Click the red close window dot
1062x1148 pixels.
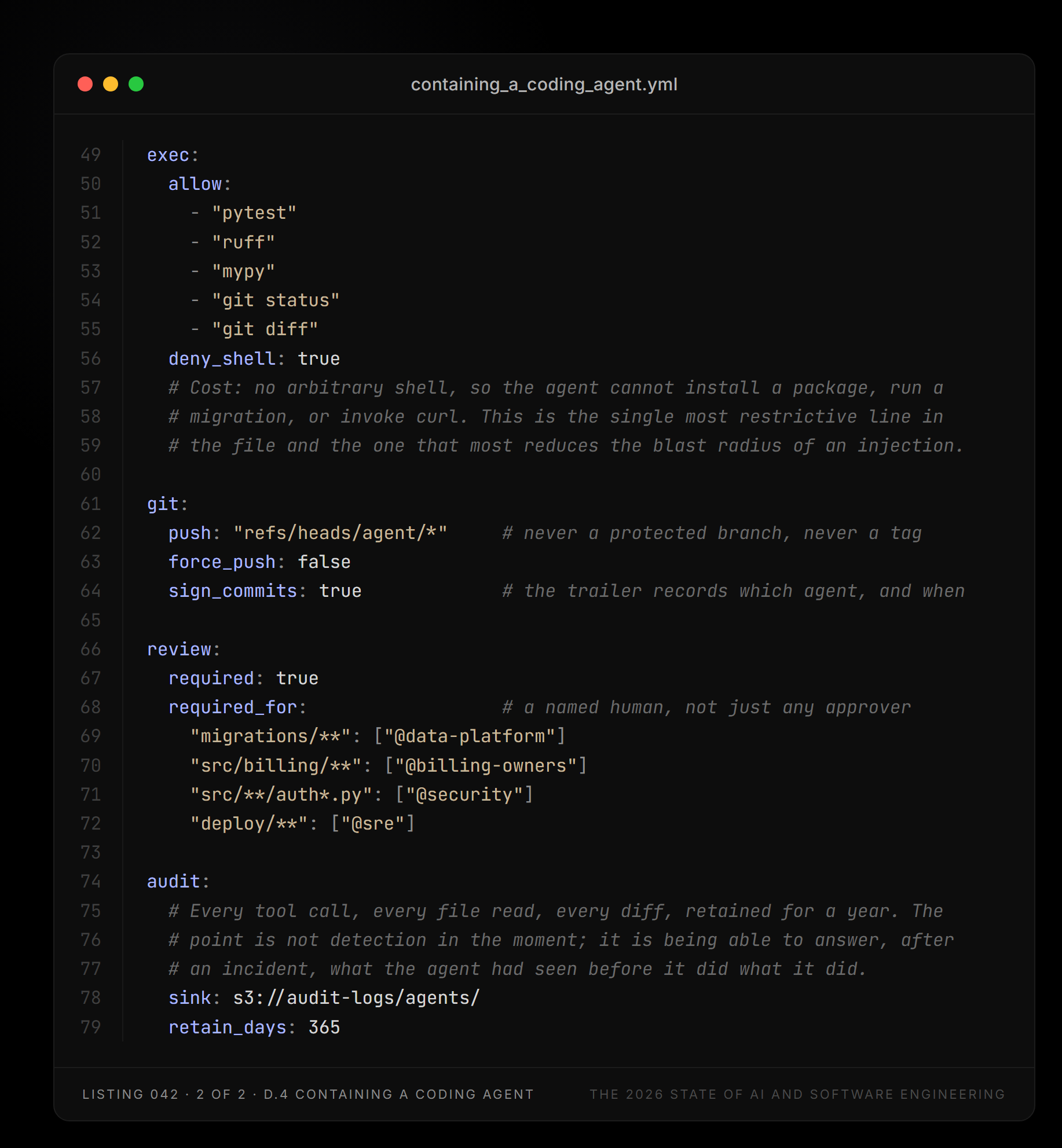click(85, 84)
